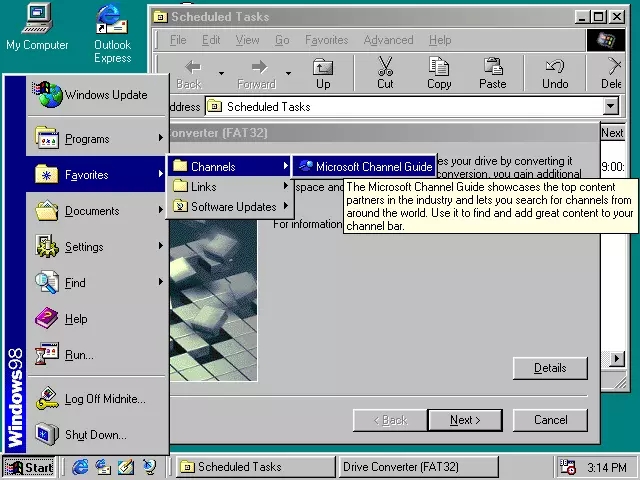The image size is (640, 480).
Task: Open Internet Explorer from Quick Launch
Action: tap(80, 467)
